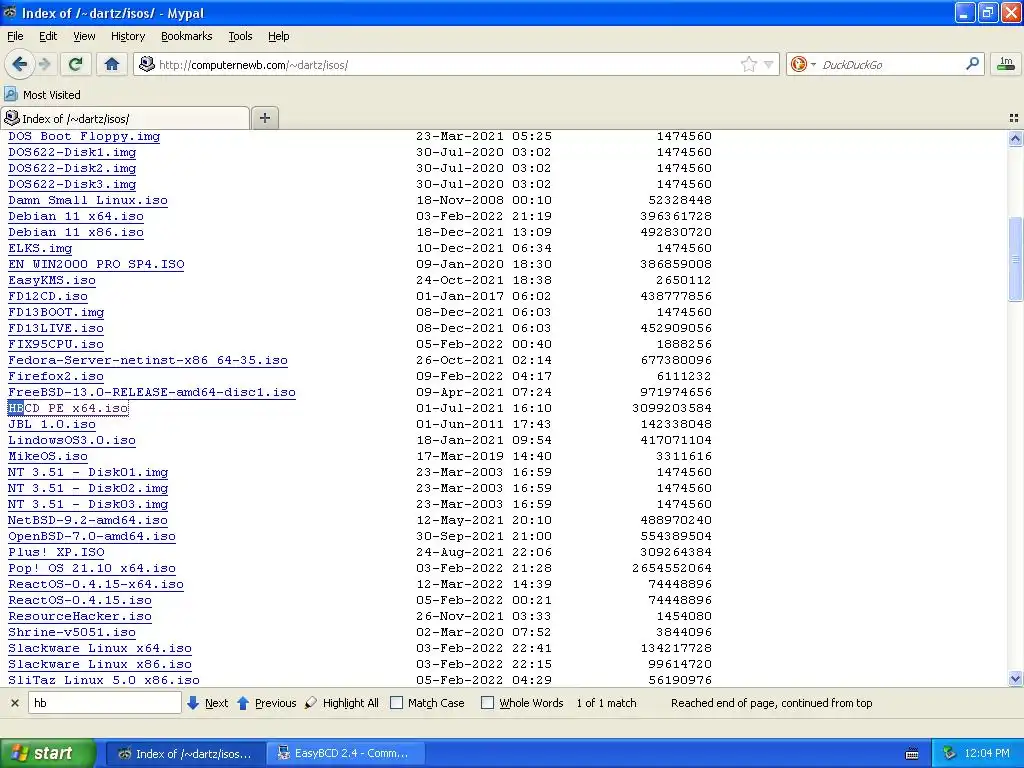Enable the Match Case checkbox
Image resolution: width=1024 pixels, height=768 pixels.
pyautogui.click(x=396, y=703)
